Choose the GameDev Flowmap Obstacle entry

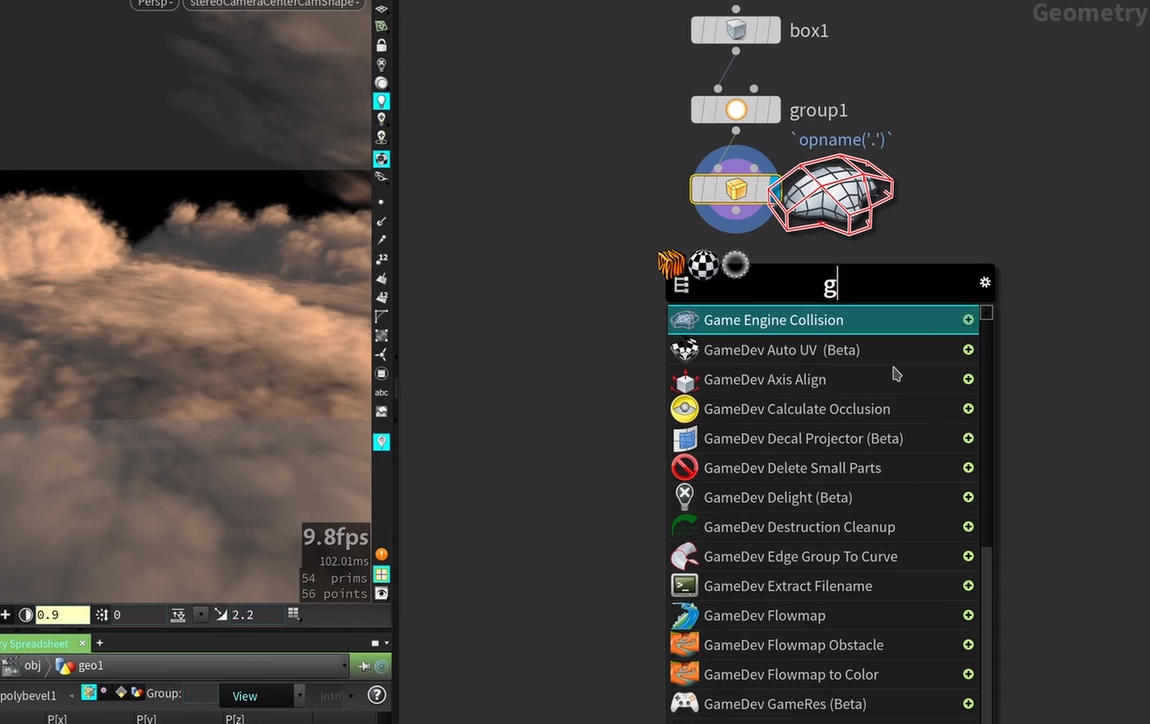click(x=793, y=645)
